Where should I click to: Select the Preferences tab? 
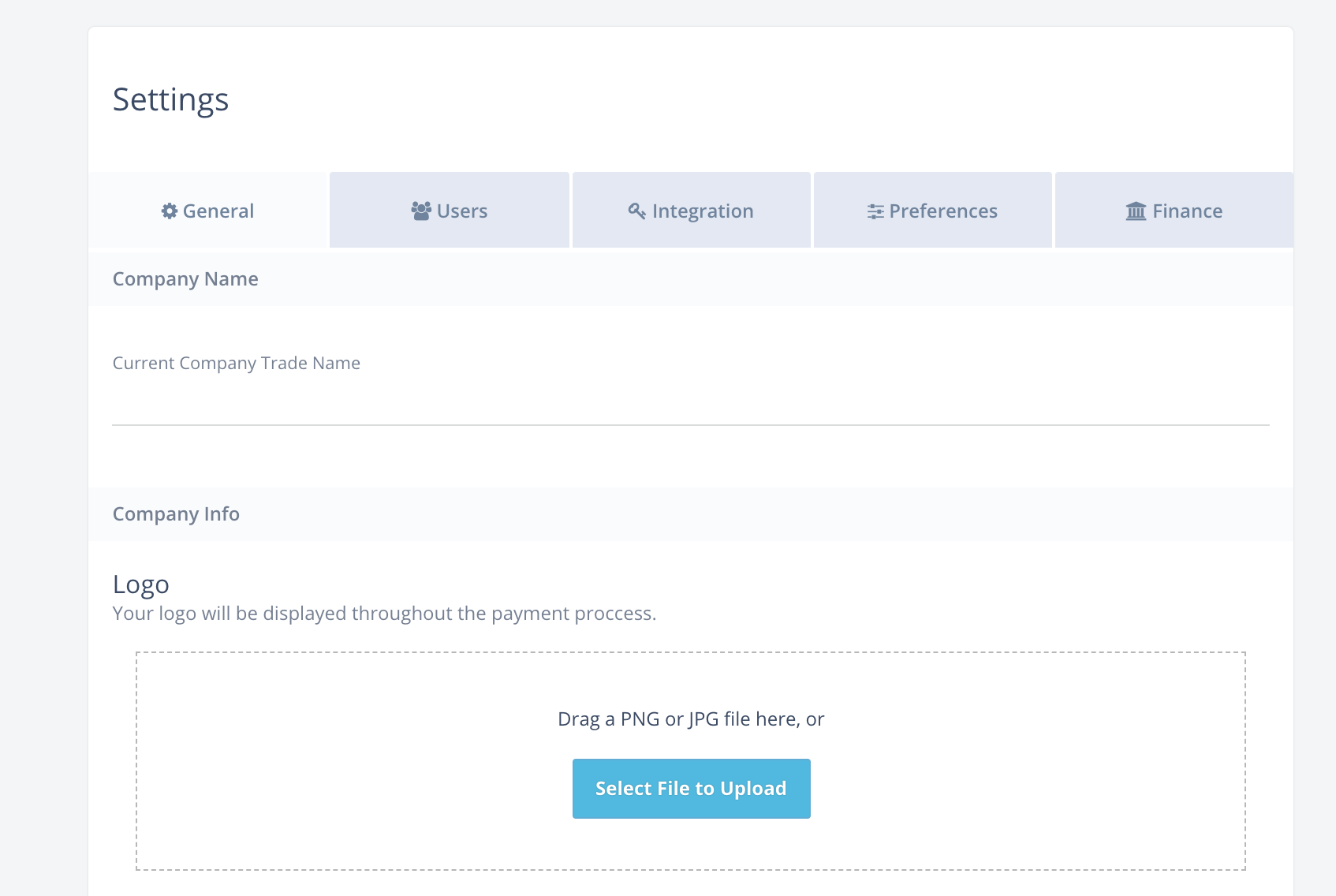tap(933, 211)
